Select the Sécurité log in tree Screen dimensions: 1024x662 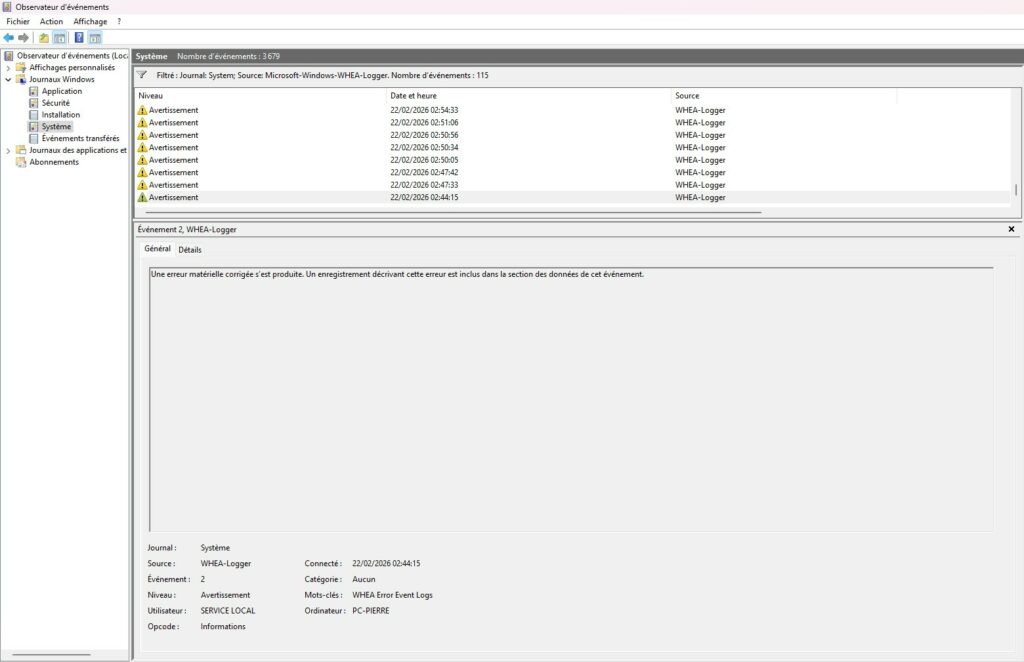pyautogui.click(x=55, y=103)
